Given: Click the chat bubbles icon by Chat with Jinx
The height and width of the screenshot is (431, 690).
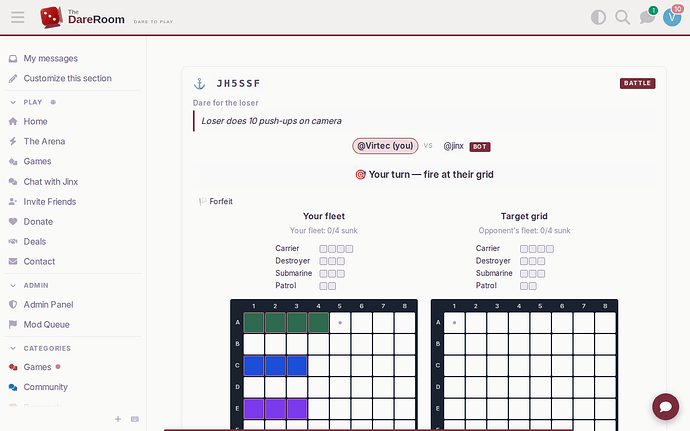Looking at the screenshot, I should point(13,181).
